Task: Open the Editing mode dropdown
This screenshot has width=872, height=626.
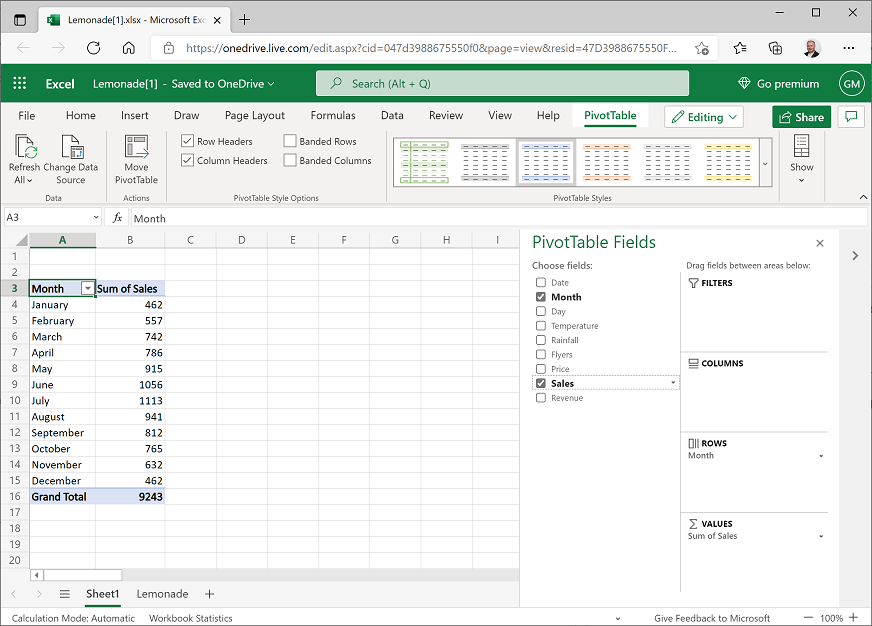Action: click(x=703, y=116)
